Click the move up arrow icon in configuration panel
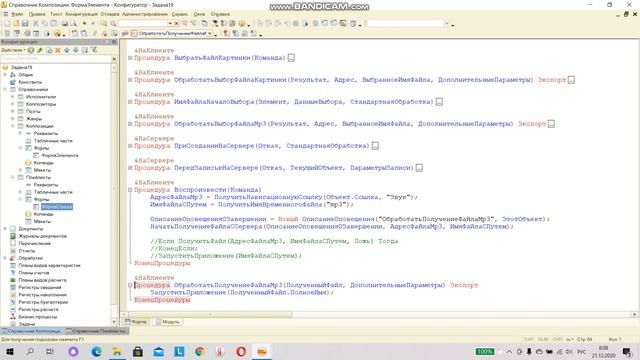The image size is (640, 360). (67, 50)
